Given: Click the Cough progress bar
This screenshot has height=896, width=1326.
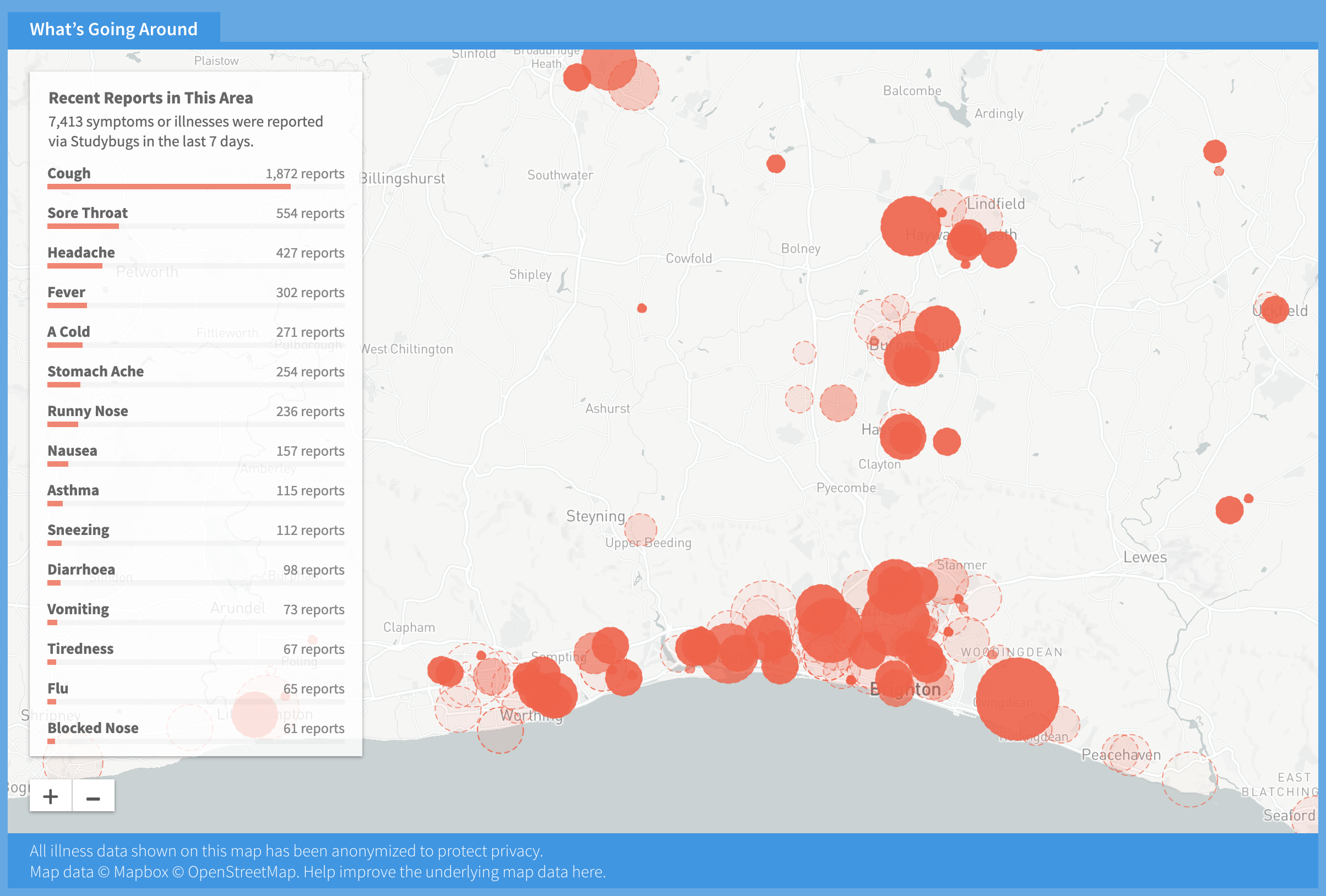Looking at the screenshot, I should coord(195,187).
